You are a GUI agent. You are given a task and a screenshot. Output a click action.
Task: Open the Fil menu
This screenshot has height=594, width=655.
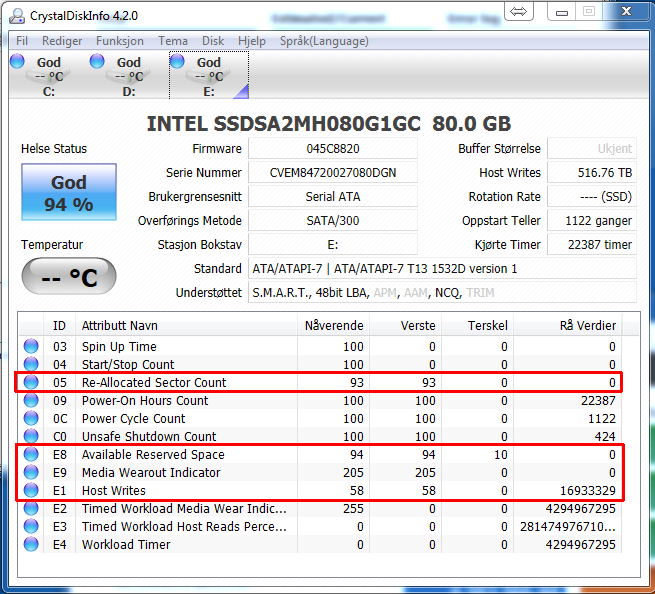point(22,41)
